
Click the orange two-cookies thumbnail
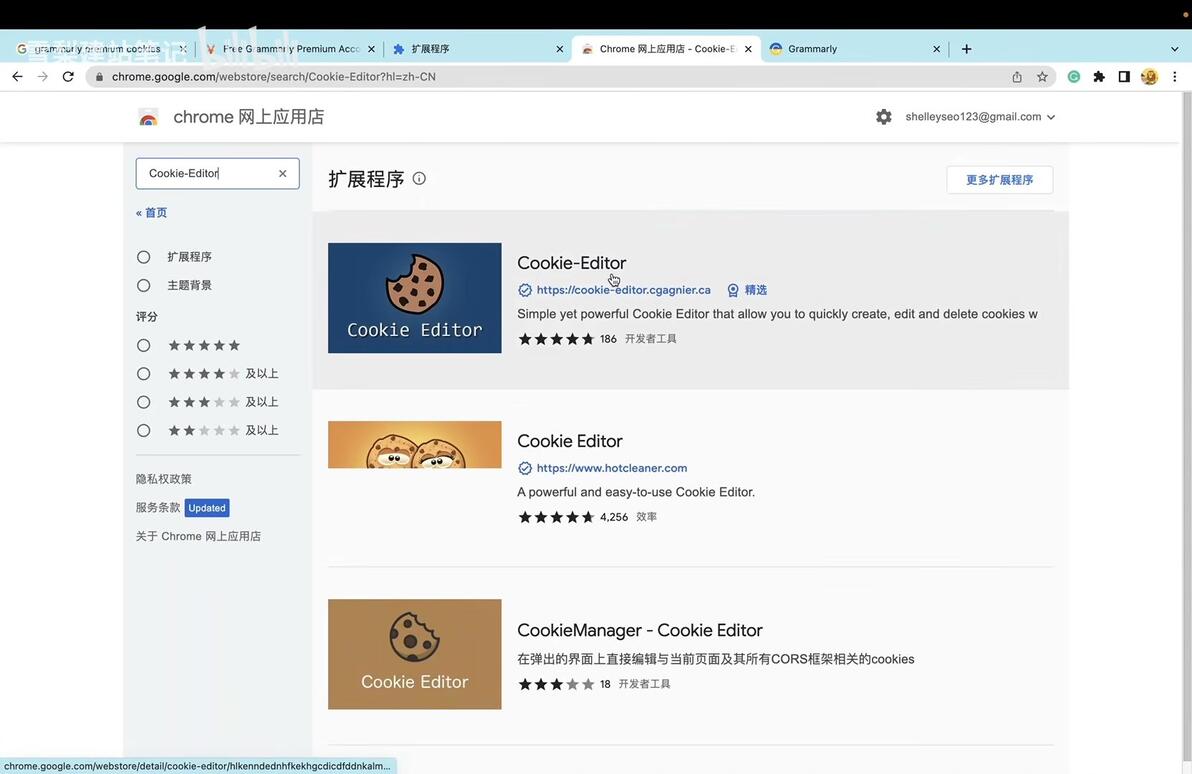tap(414, 445)
